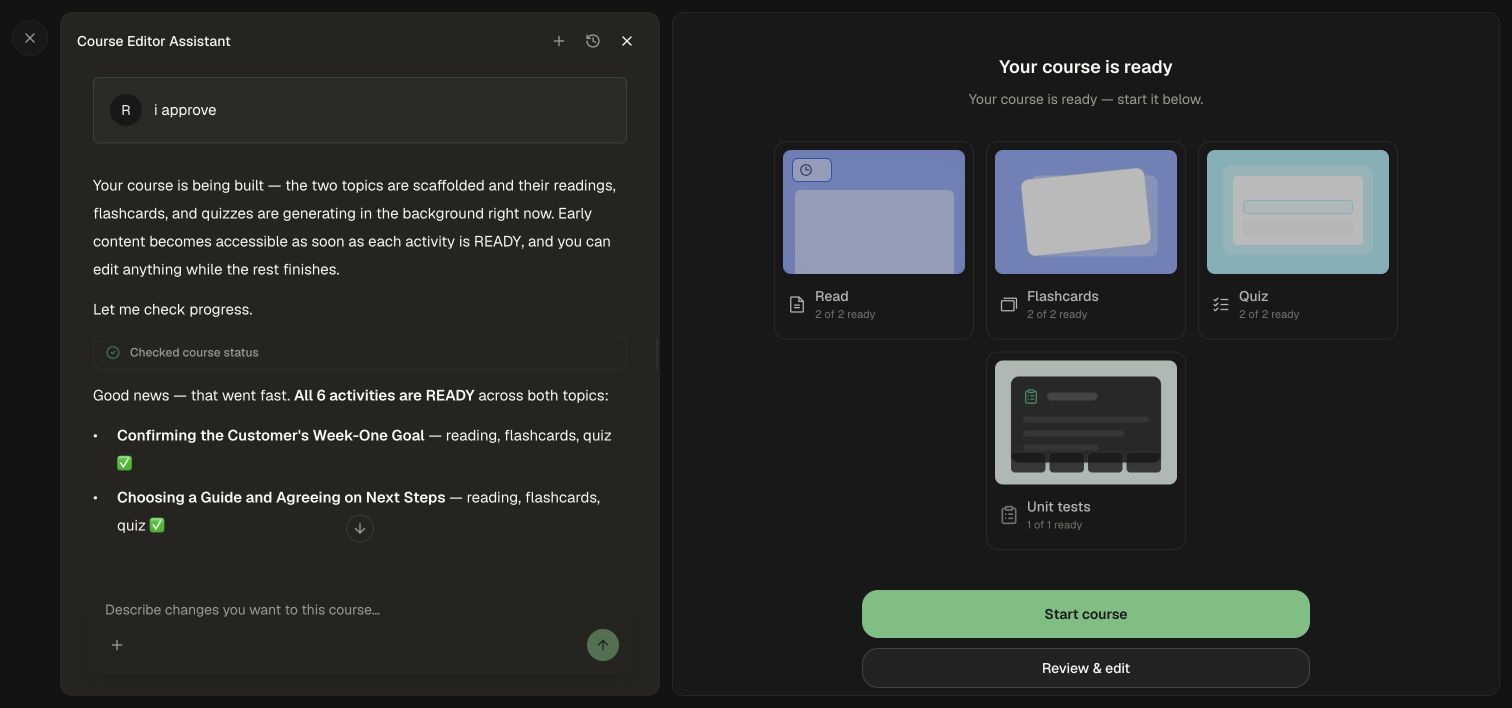The width and height of the screenshot is (1512, 708).
Task: Click the Start course button
Action: point(1086,614)
